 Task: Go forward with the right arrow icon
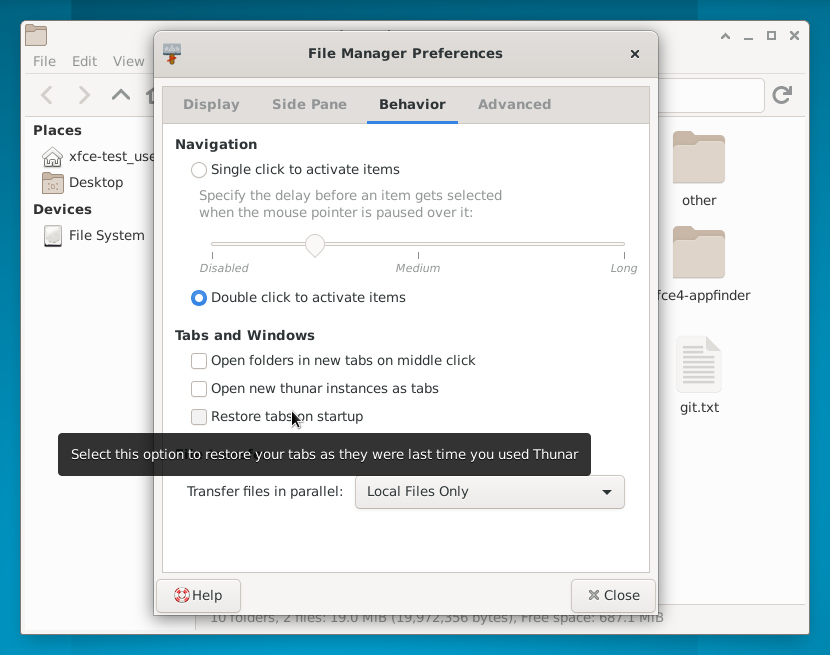click(x=84, y=95)
